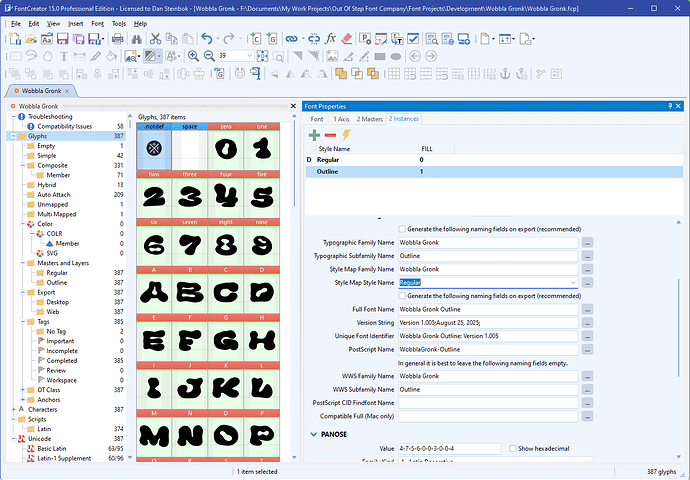Click ellipsis button beside WWS Family Name

click(587, 376)
